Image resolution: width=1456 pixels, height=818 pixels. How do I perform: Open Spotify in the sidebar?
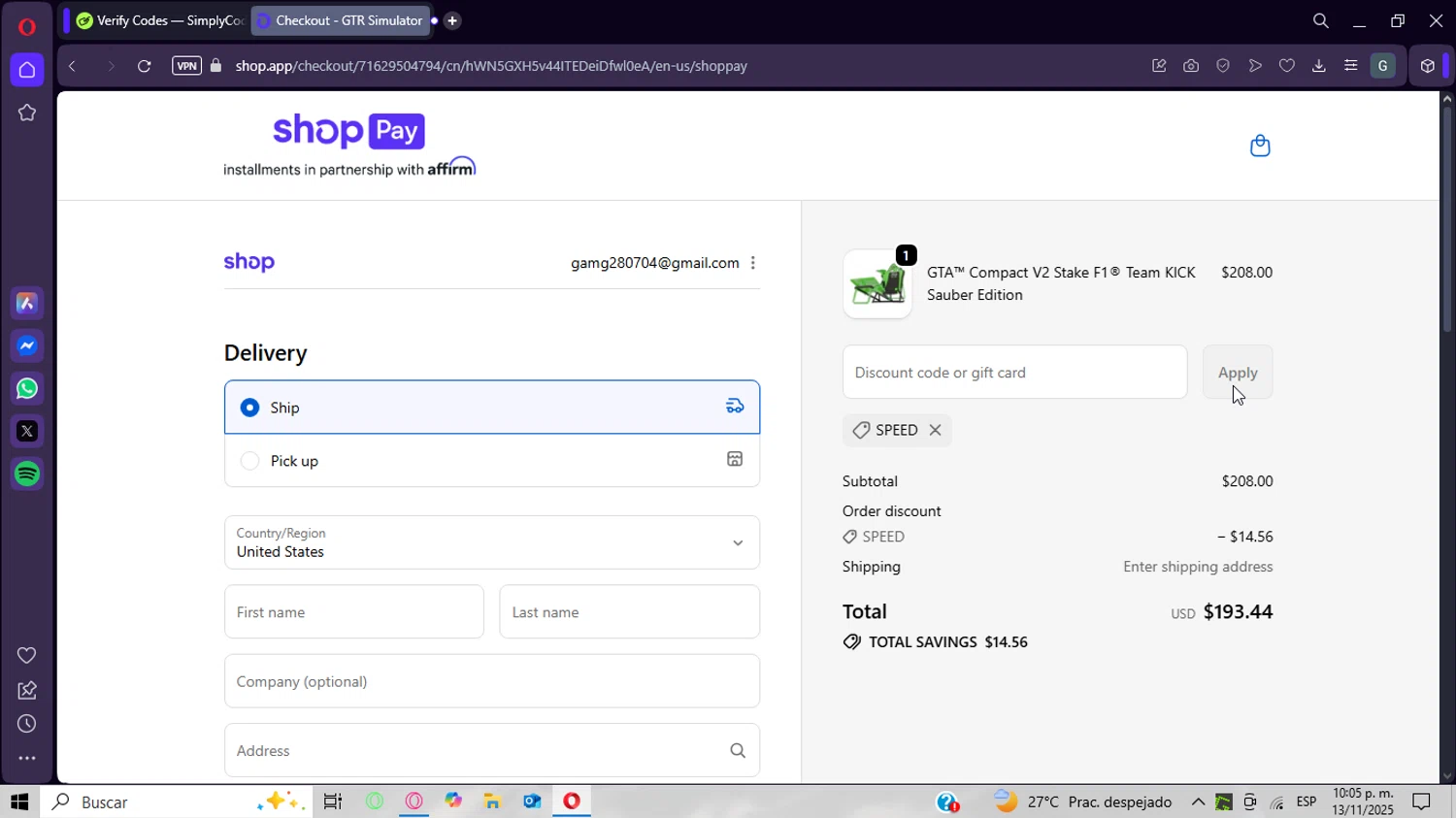[x=27, y=474]
